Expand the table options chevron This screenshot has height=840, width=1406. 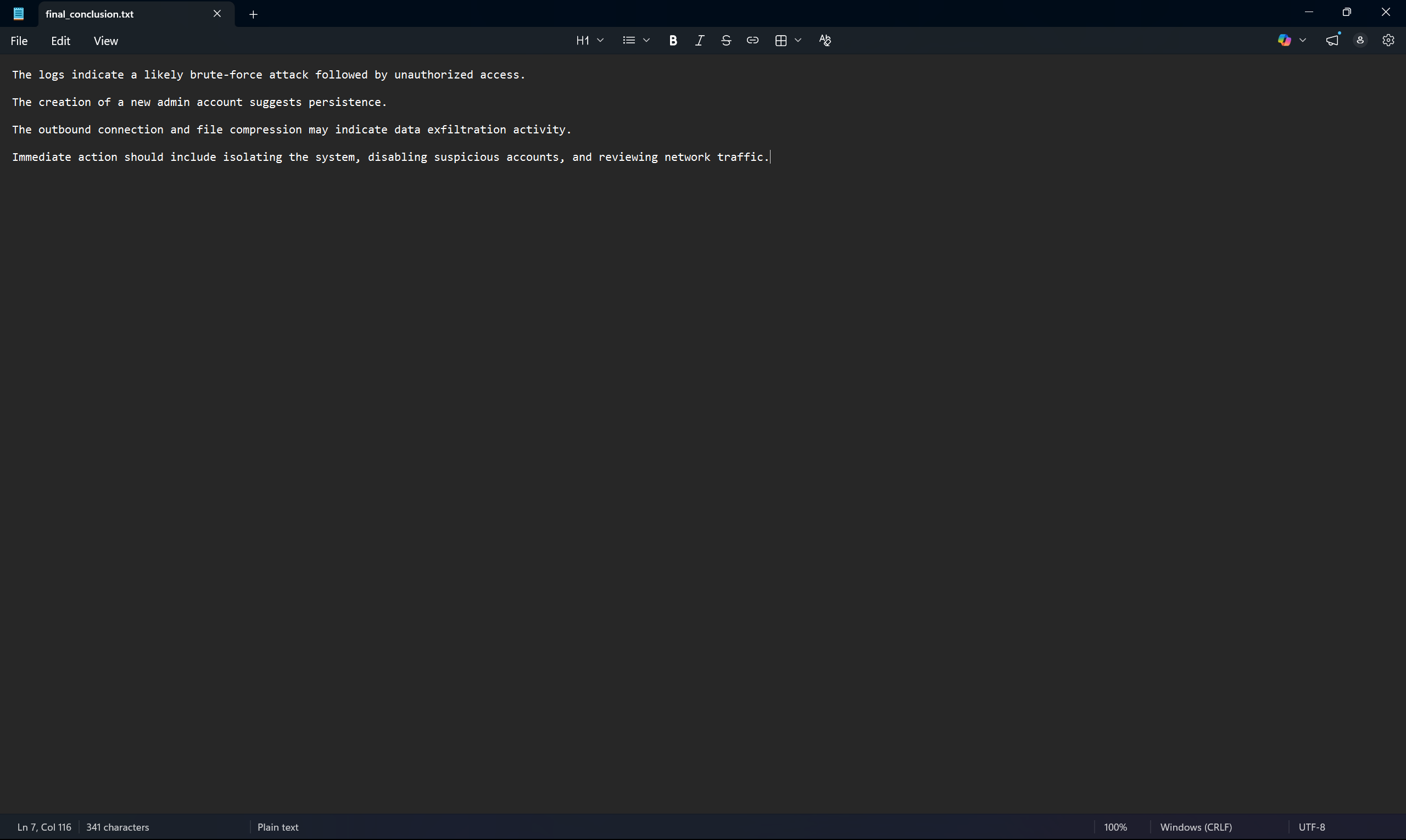[x=798, y=40]
